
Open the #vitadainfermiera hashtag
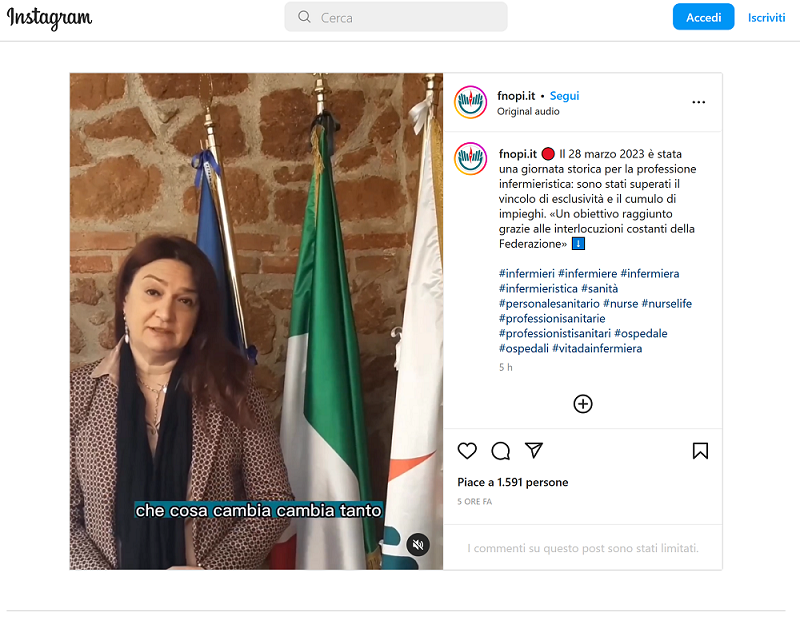tap(597, 348)
